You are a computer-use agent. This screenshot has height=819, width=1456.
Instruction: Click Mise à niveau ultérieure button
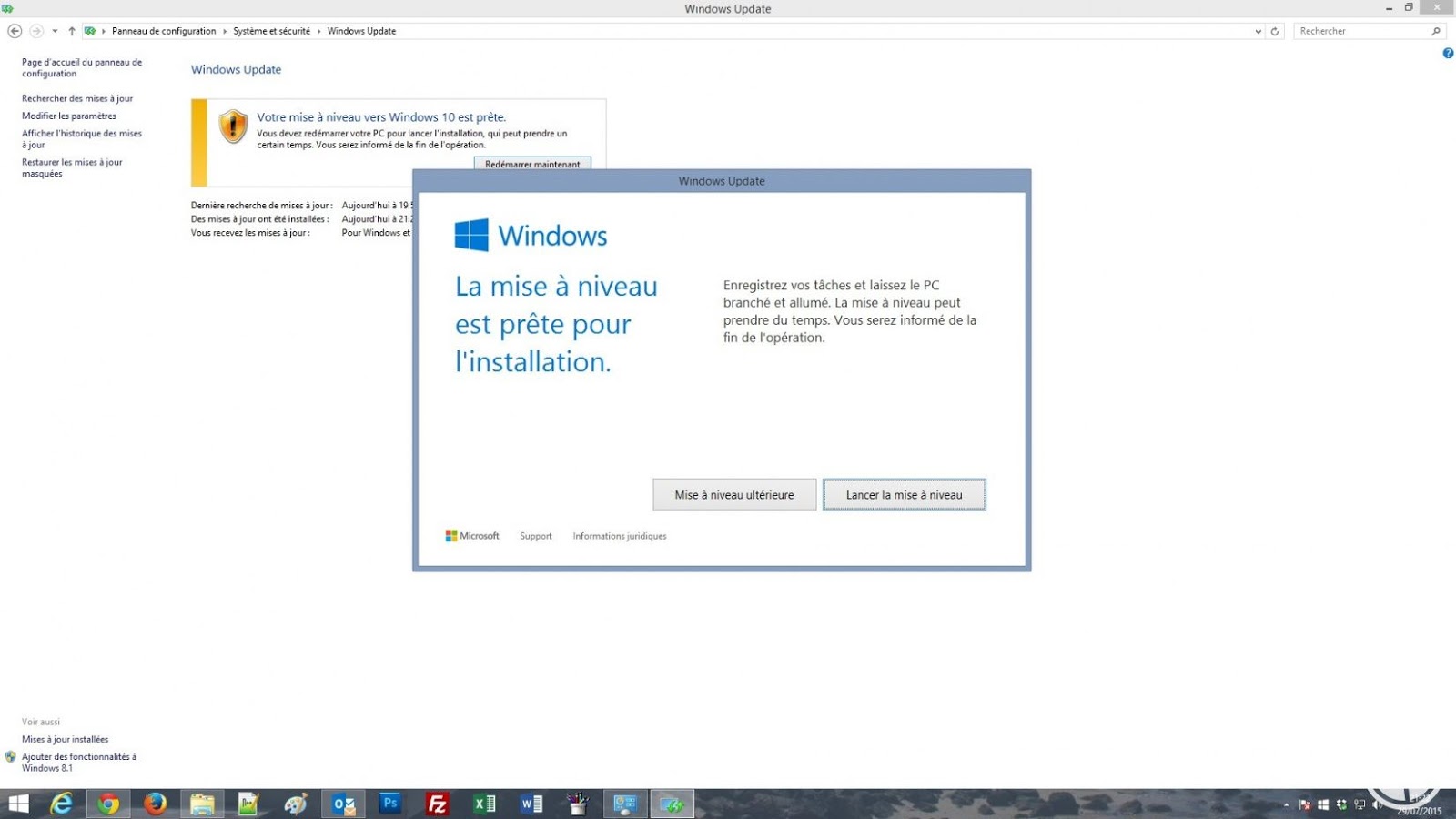734,495
